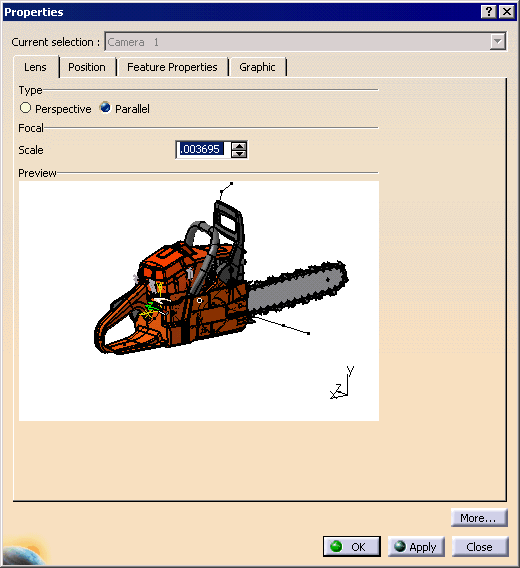
Task: Open the Feature Properties tab
Action: [172, 67]
